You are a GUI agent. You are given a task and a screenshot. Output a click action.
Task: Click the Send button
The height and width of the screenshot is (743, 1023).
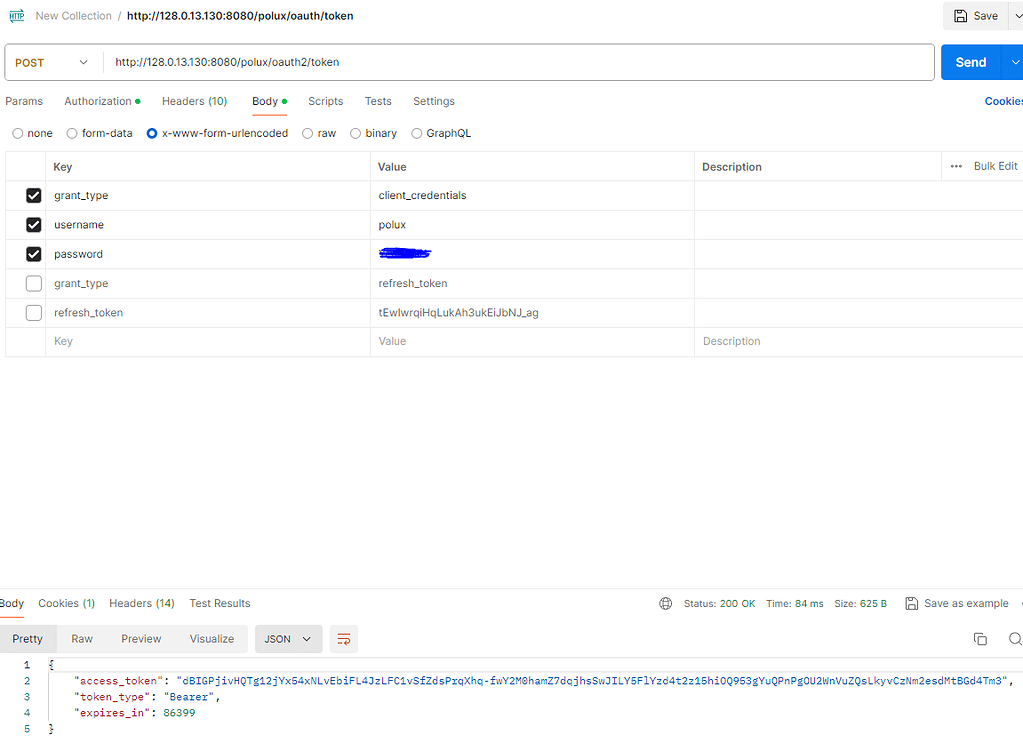click(969, 61)
